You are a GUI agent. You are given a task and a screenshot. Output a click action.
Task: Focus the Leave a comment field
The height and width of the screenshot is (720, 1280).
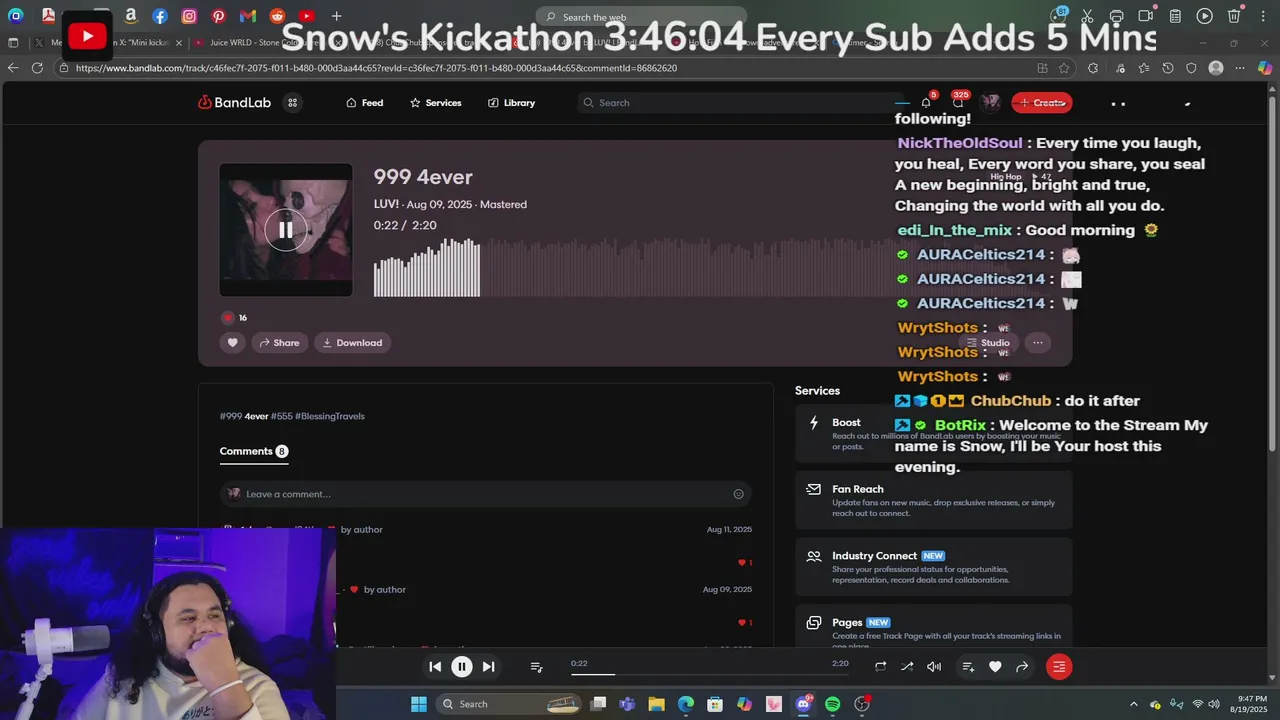(486, 494)
